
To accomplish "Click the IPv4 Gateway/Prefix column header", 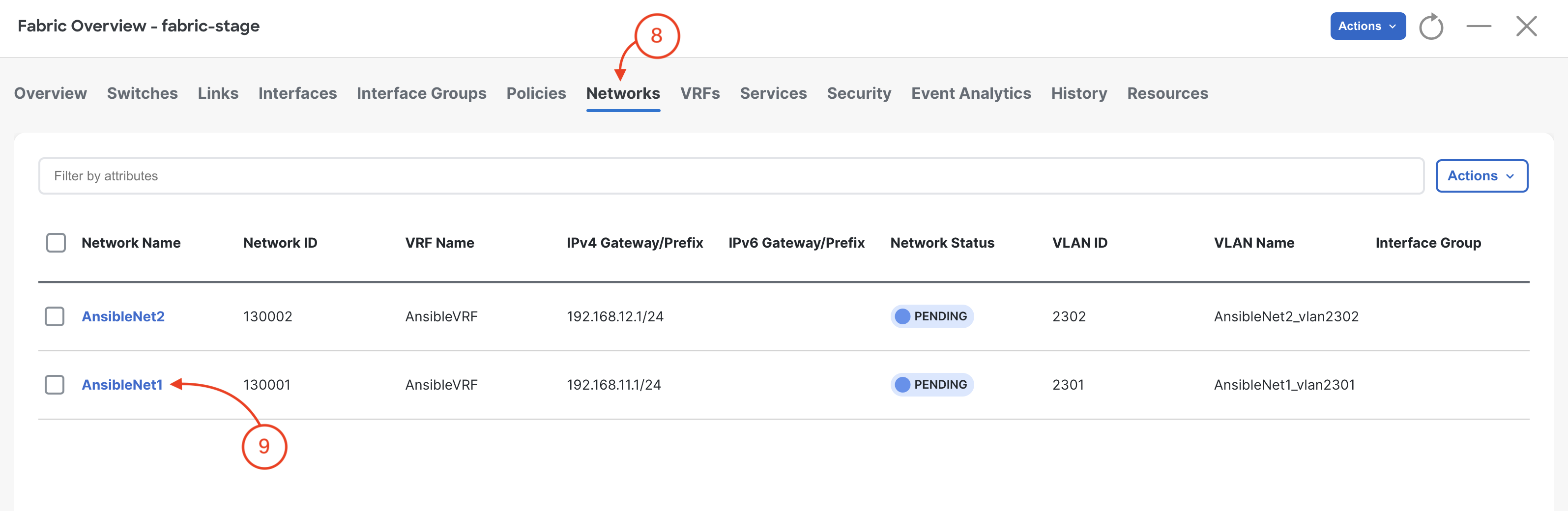I will (635, 243).
